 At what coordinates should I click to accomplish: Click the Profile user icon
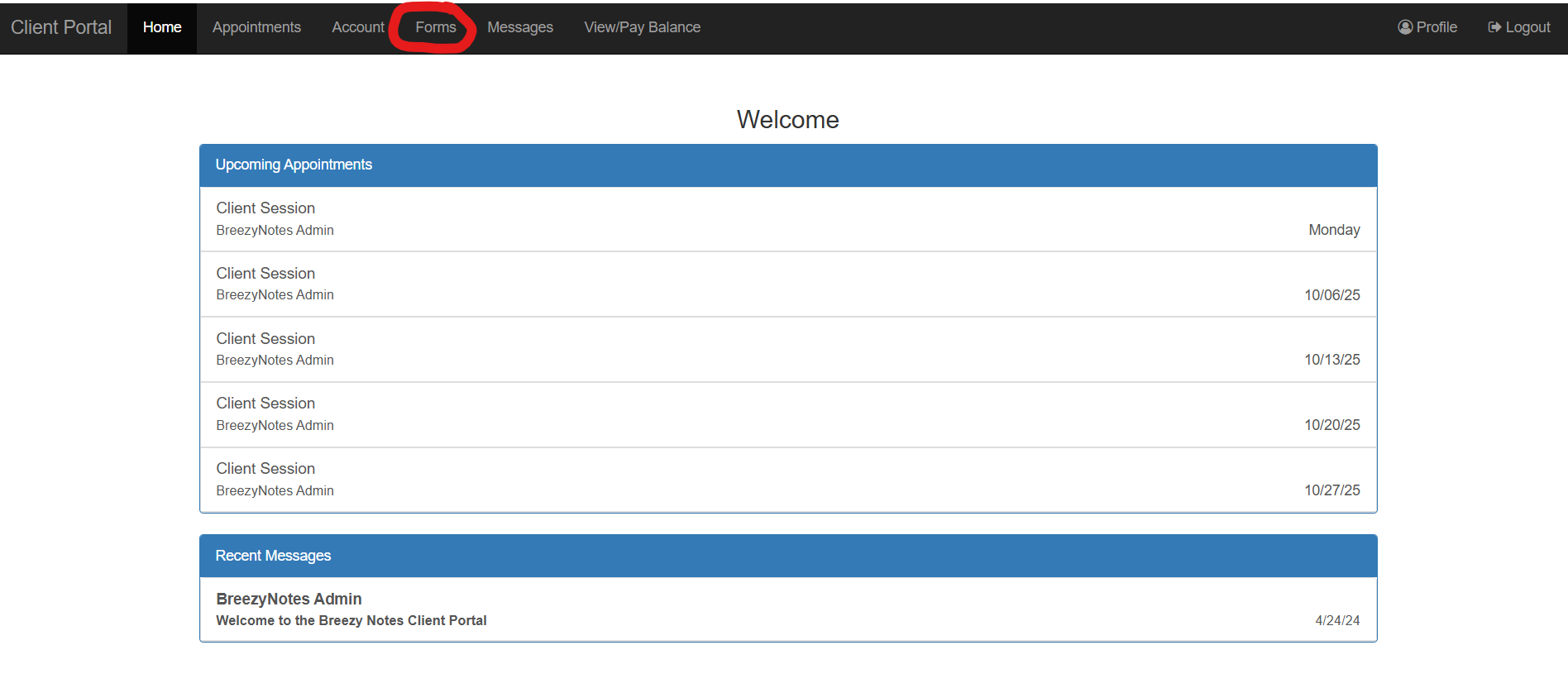pos(1404,27)
